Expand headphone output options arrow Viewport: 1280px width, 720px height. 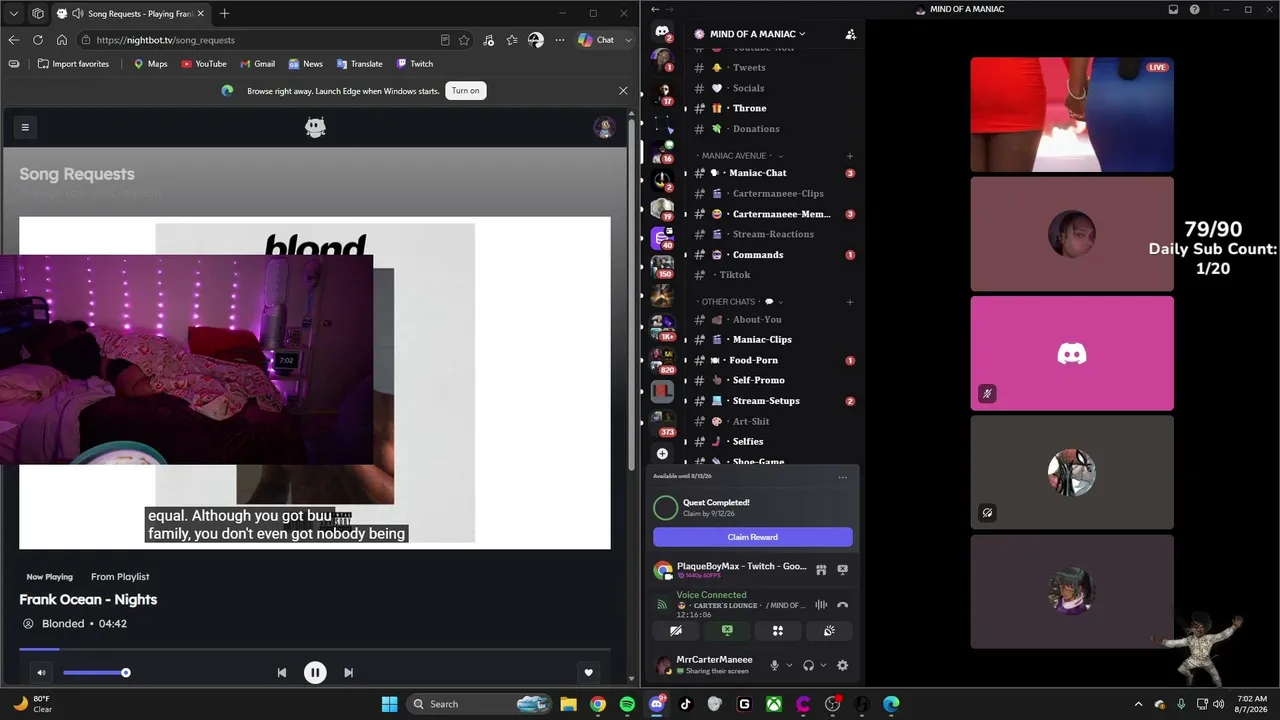[823, 666]
